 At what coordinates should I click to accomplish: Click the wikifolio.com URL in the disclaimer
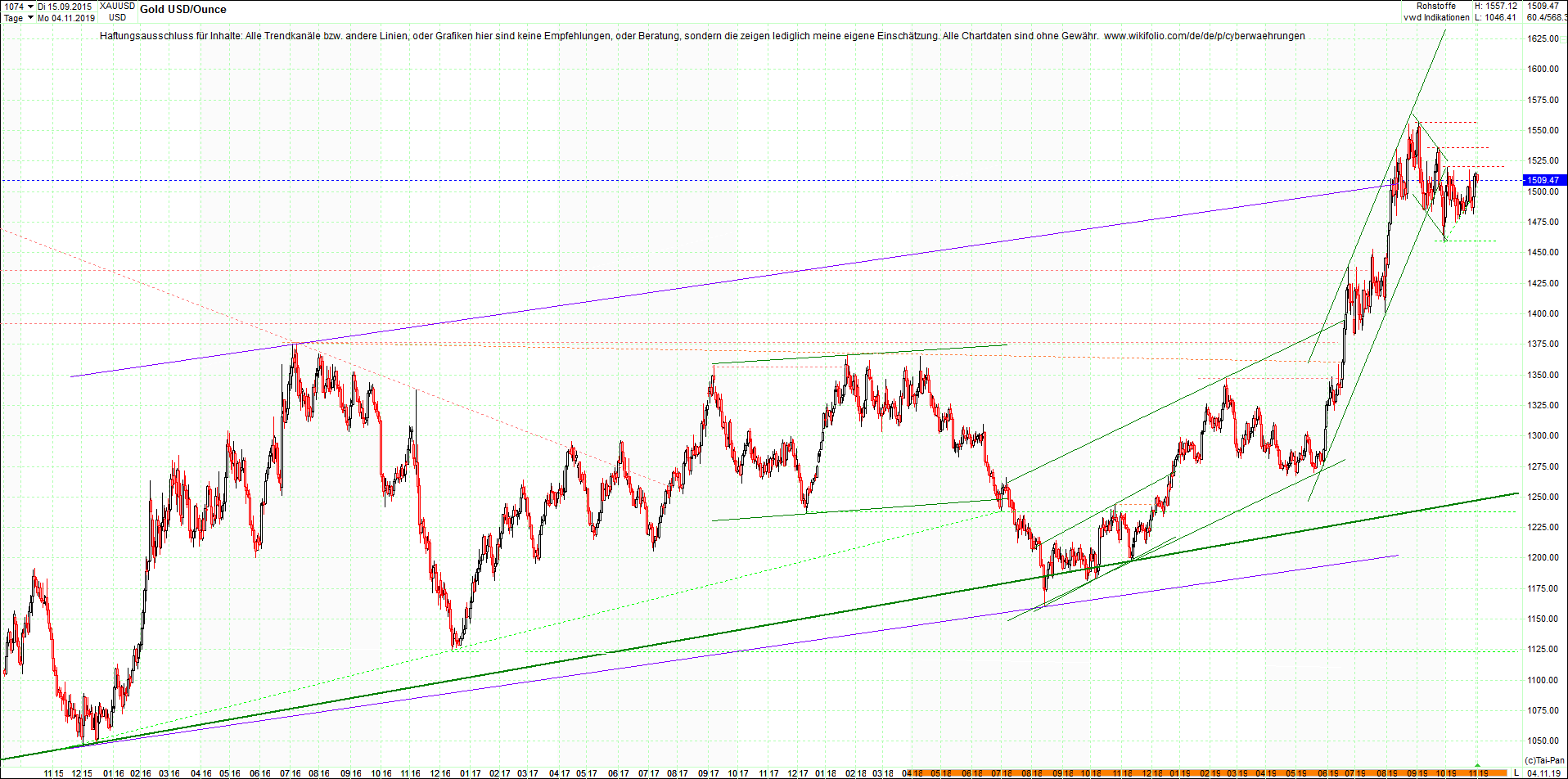click(x=1205, y=36)
